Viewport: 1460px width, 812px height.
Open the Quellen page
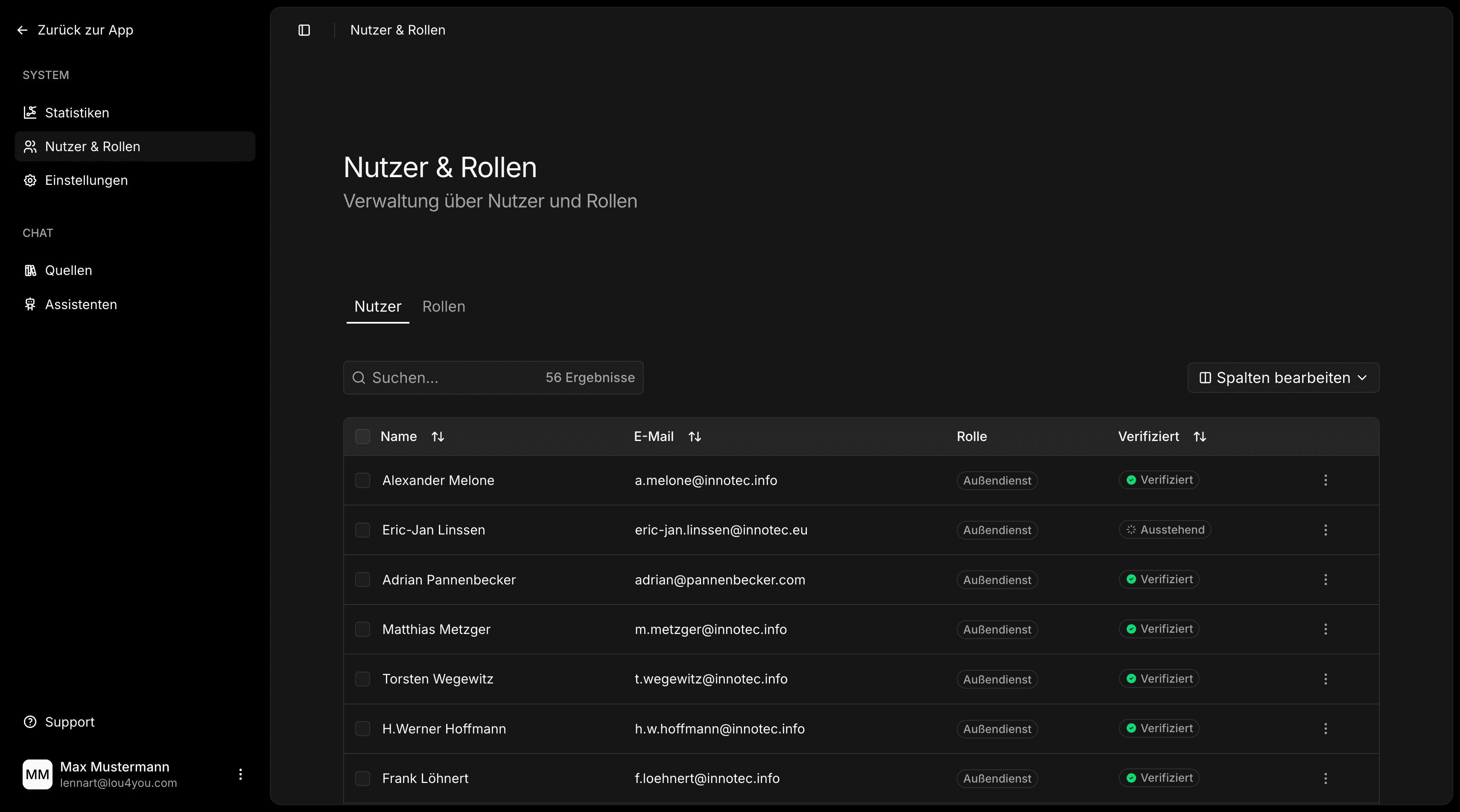tap(135, 271)
